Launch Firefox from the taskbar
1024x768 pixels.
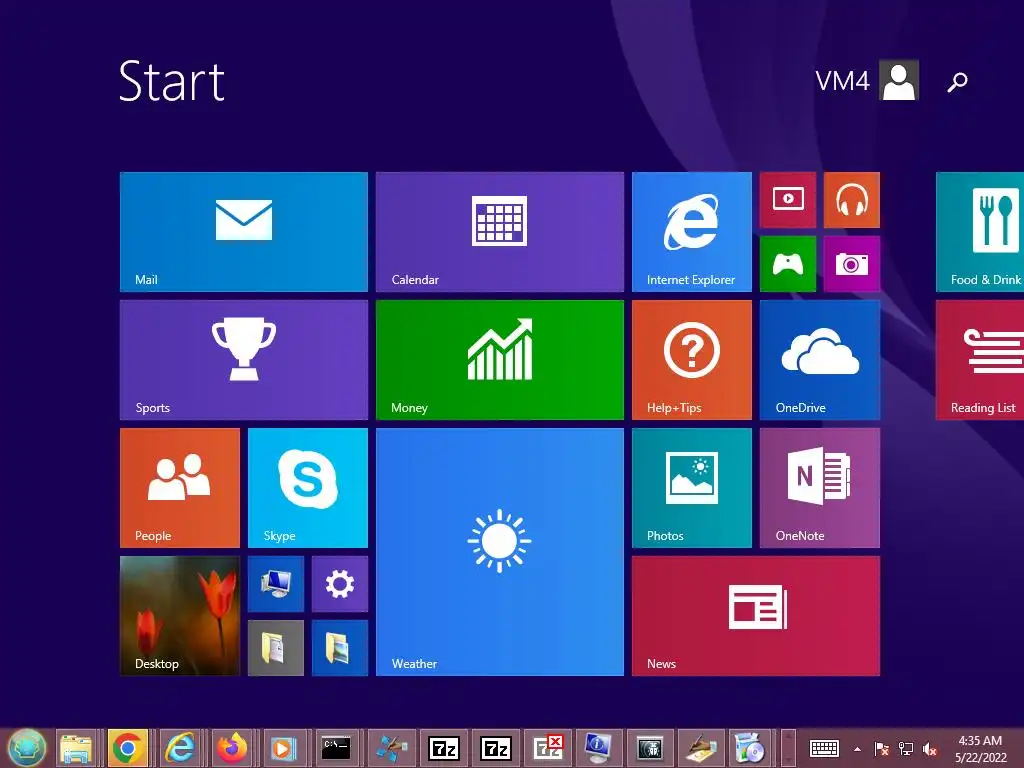point(232,748)
